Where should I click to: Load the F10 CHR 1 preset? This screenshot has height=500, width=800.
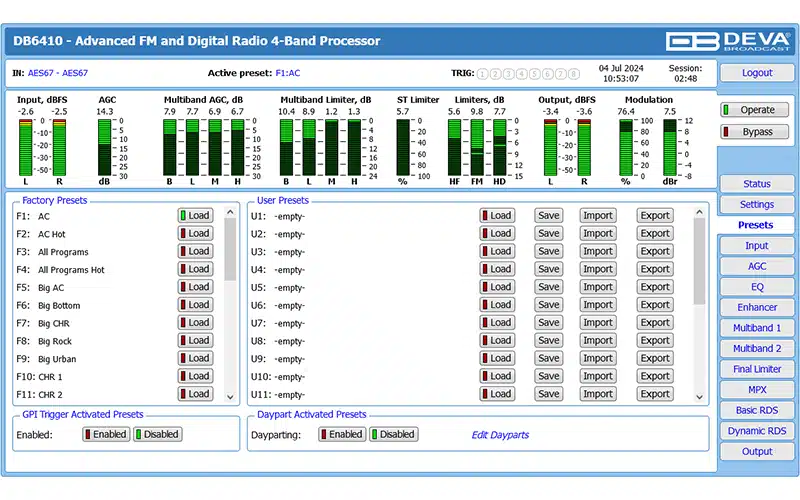tap(195, 376)
